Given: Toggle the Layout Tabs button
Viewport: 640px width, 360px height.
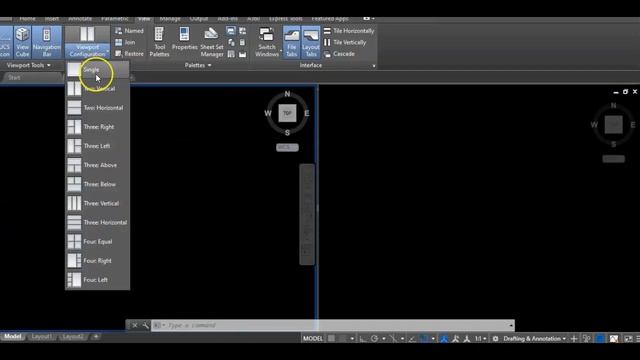Looking at the screenshot, I should pyautogui.click(x=311, y=42).
